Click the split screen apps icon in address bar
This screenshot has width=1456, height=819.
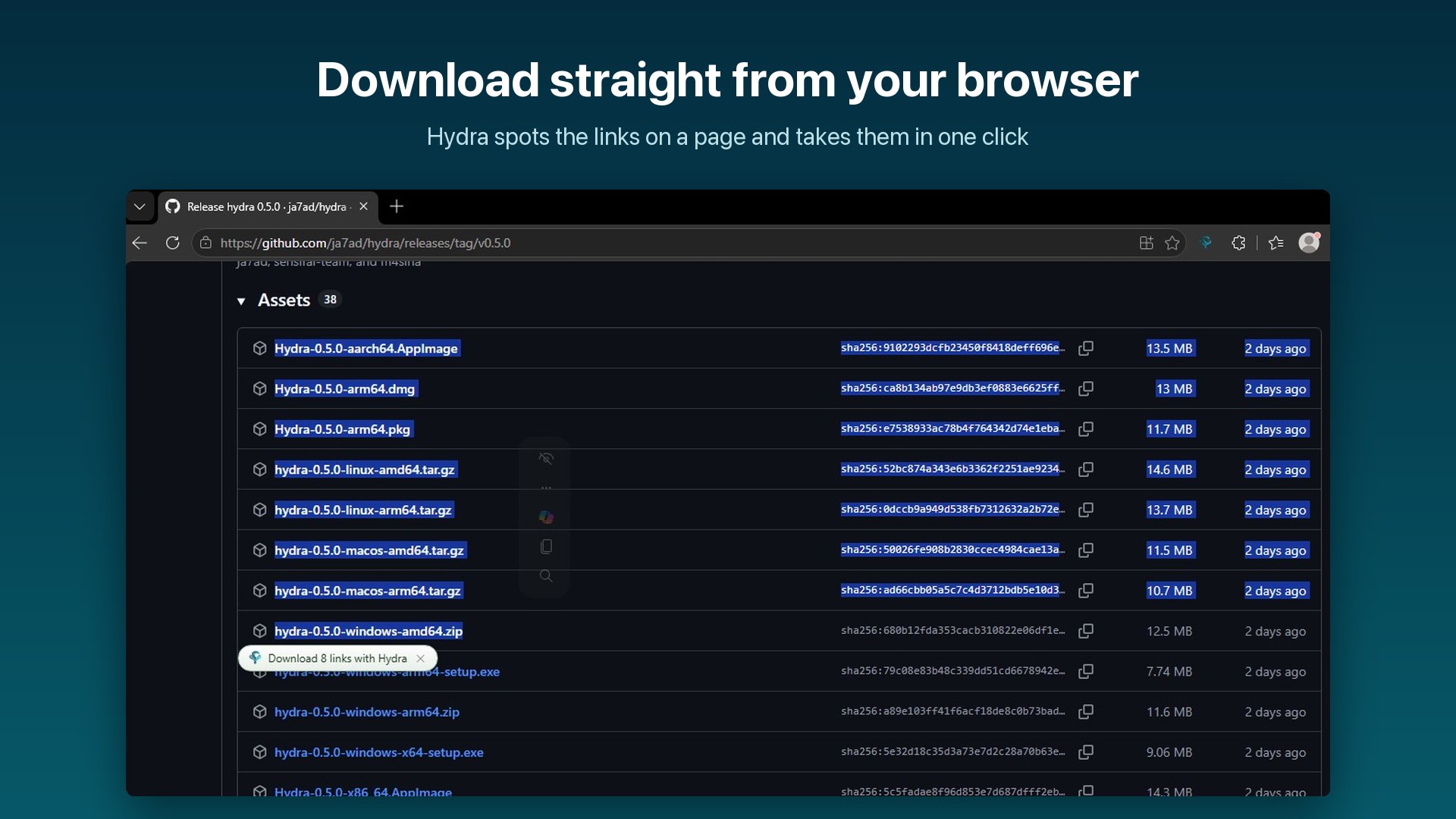[x=1147, y=243]
